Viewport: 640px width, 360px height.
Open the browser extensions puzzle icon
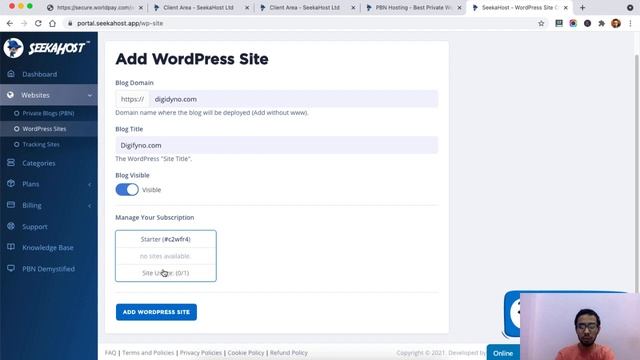click(601, 23)
